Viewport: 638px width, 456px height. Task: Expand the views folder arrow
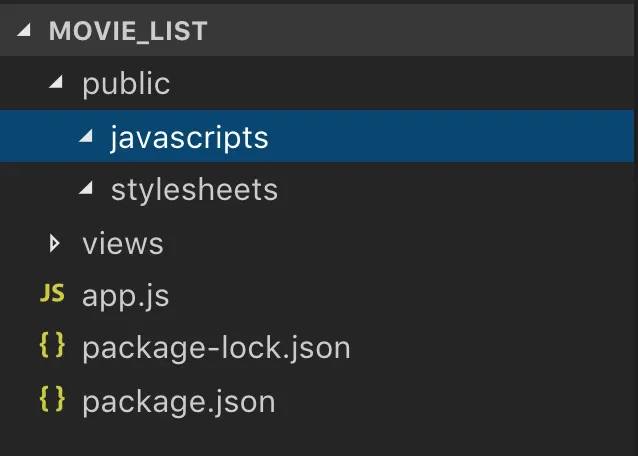[x=55, y=243]
